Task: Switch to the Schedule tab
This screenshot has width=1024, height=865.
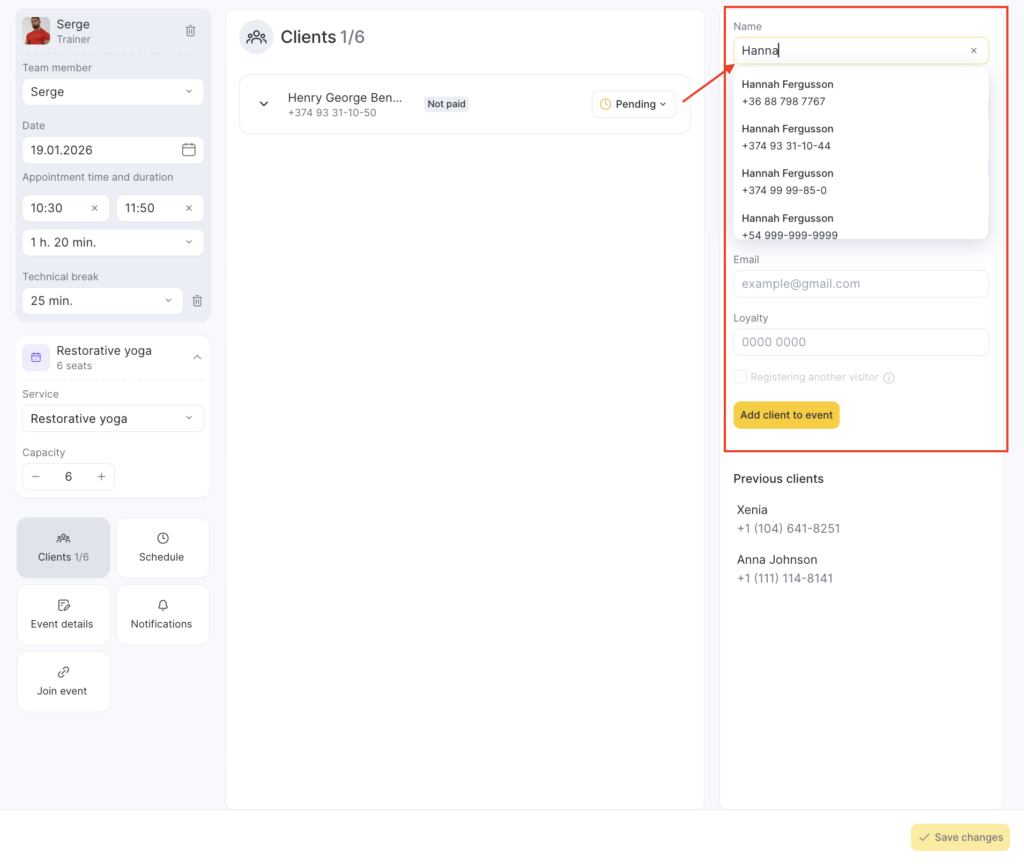Action: (x=162, y=547)
